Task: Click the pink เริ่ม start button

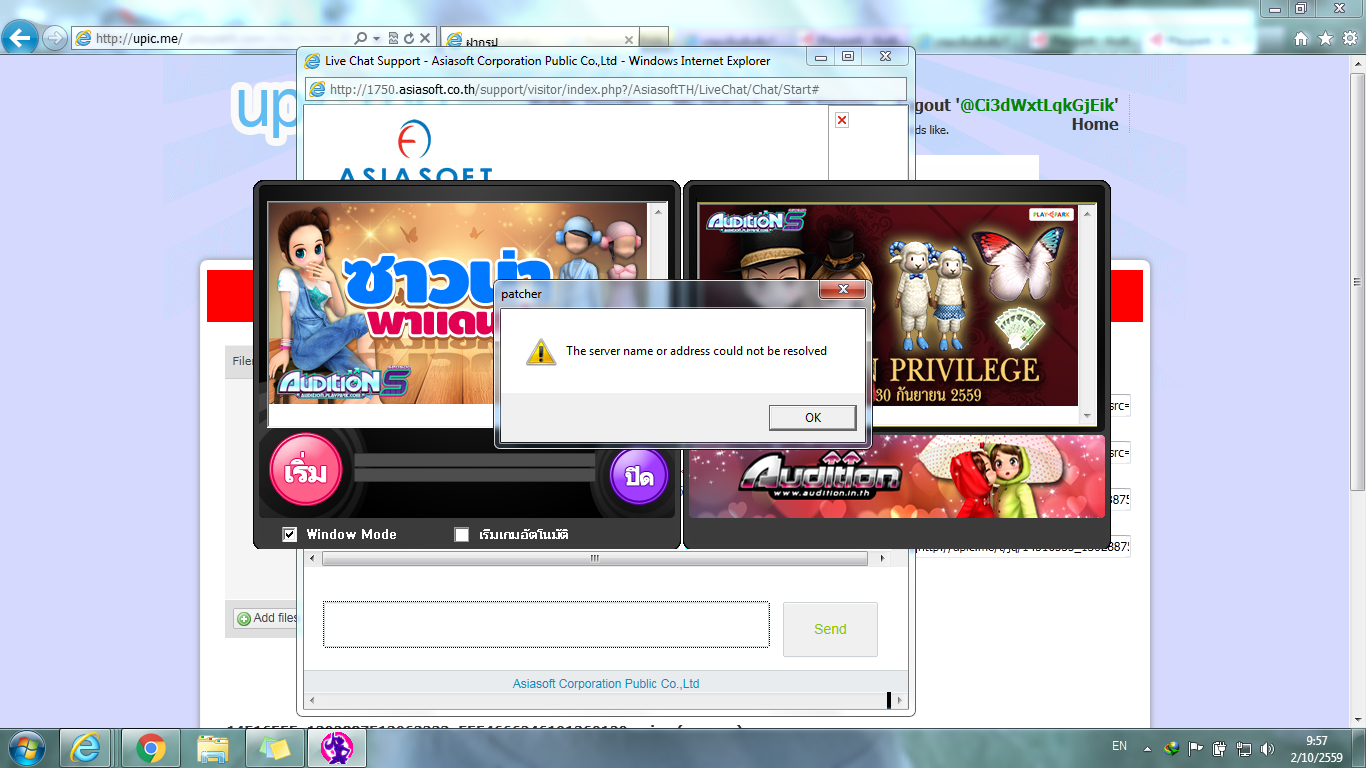Action: tap(306, 472)
